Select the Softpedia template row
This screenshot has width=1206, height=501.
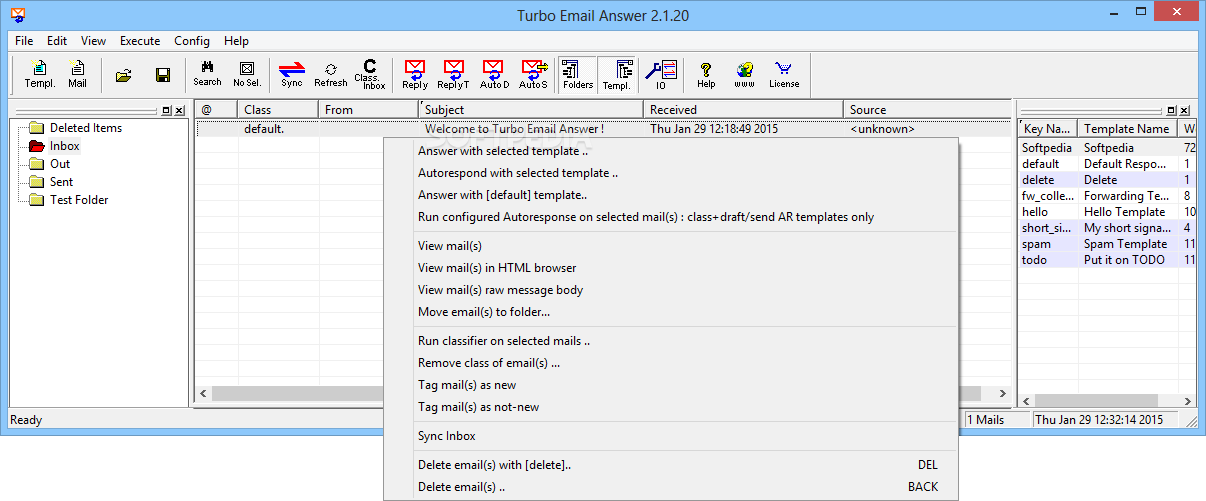pos(1107,148)
